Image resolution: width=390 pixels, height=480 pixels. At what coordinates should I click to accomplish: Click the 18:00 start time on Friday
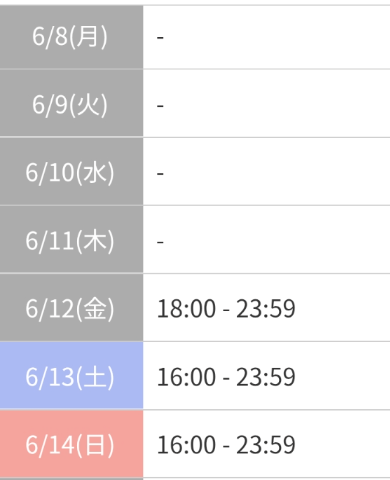186,309
